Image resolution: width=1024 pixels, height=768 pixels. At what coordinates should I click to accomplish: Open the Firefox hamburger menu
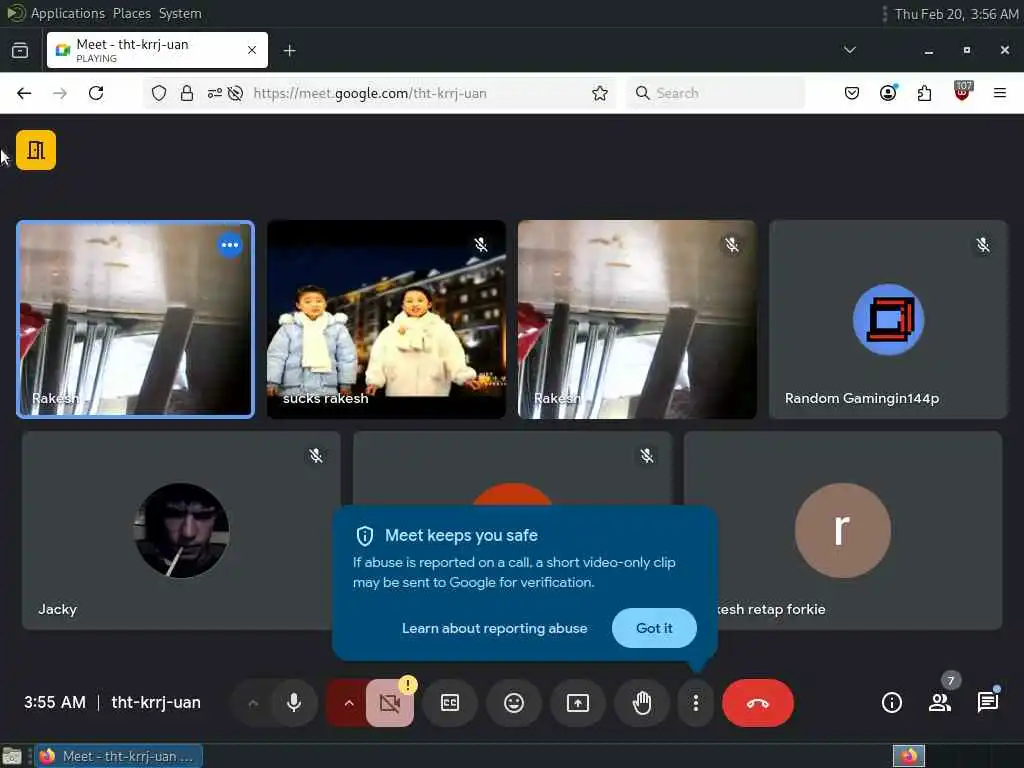(1000, 93)
